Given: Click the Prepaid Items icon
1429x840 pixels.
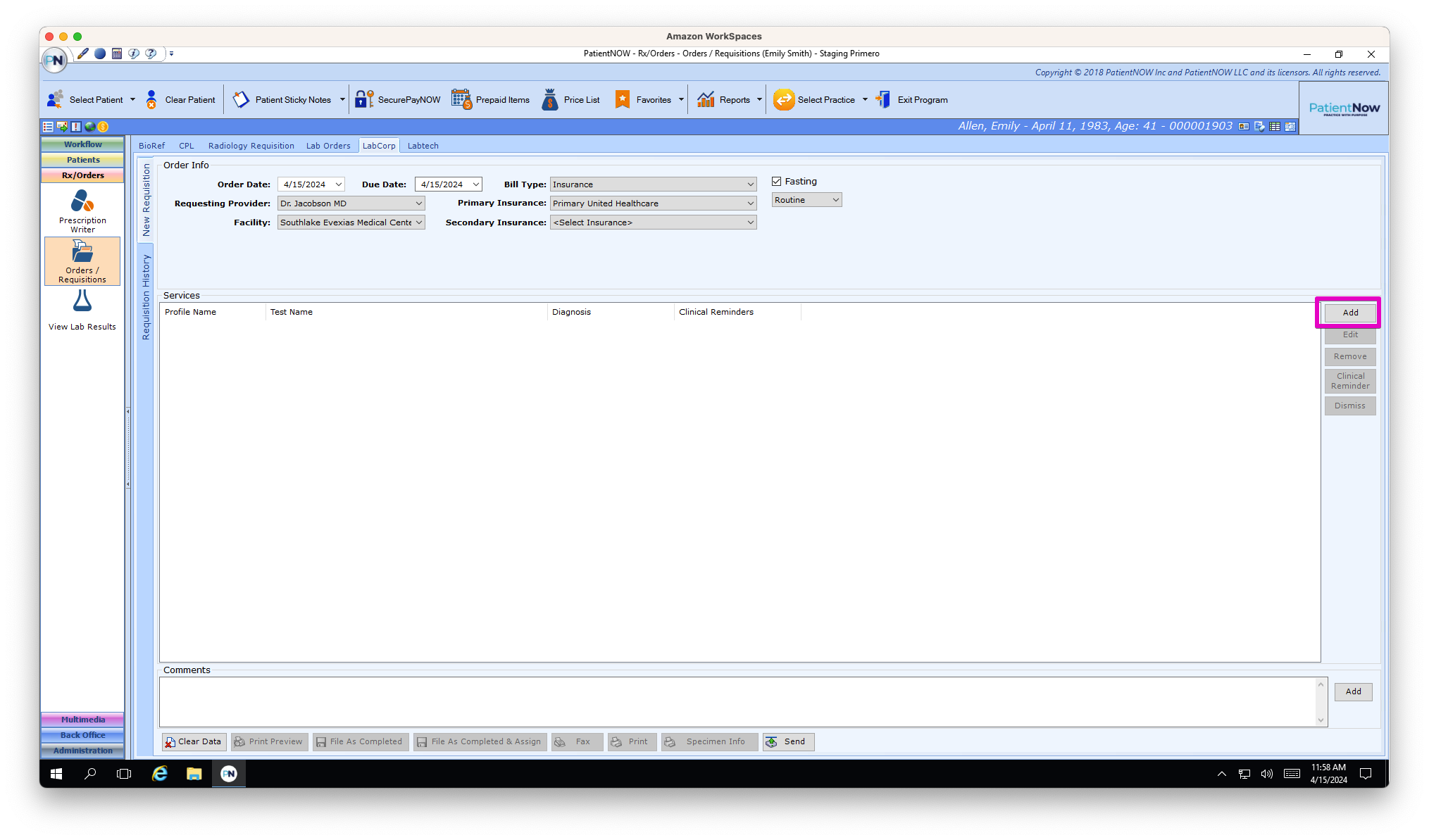Looking at the screenshot, I should click(461, 99).
